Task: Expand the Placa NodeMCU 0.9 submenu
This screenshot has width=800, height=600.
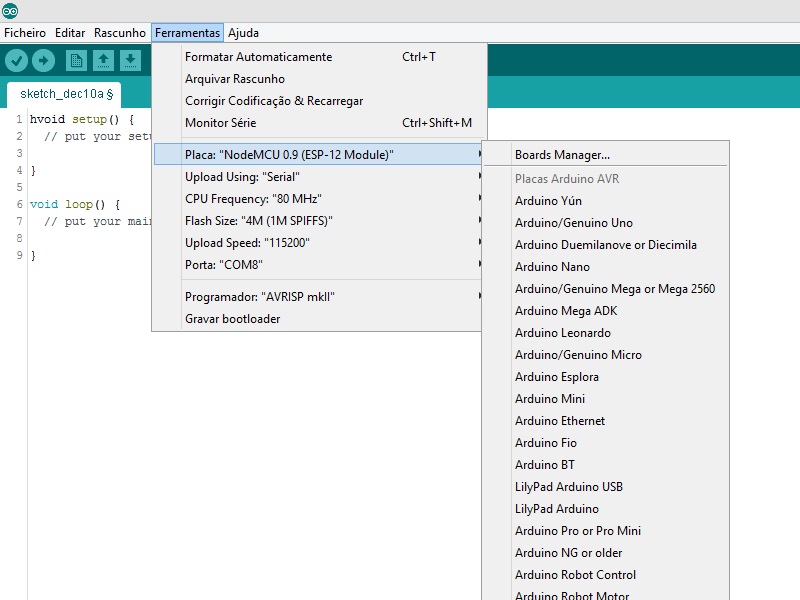Action: click(318, 154)
